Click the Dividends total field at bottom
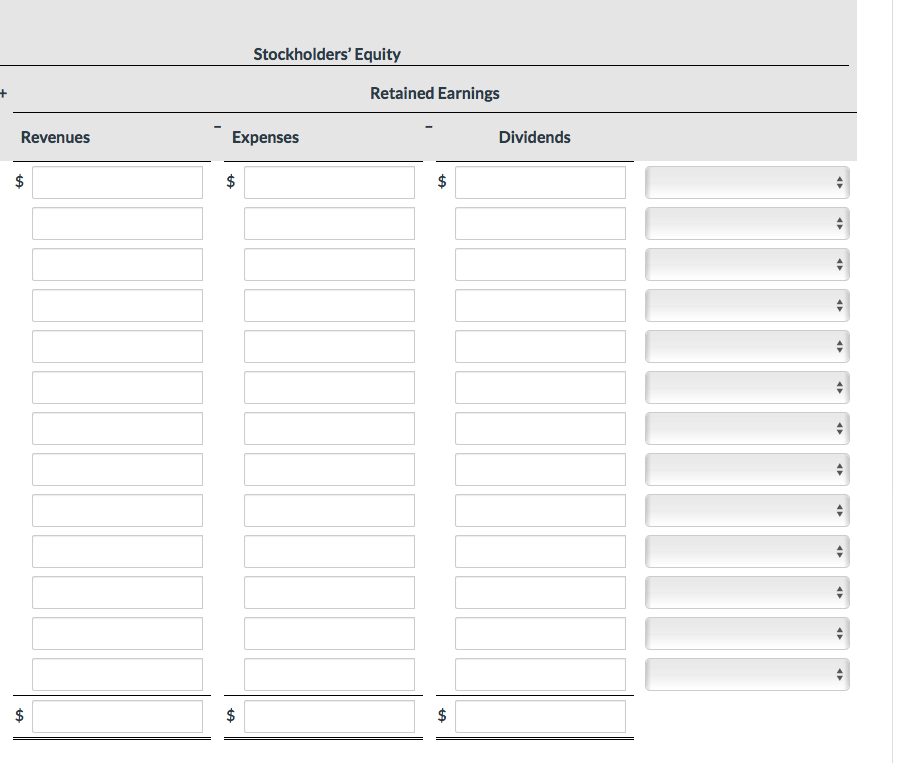Screen dimensions: 898x763 [x=541, y=717]
